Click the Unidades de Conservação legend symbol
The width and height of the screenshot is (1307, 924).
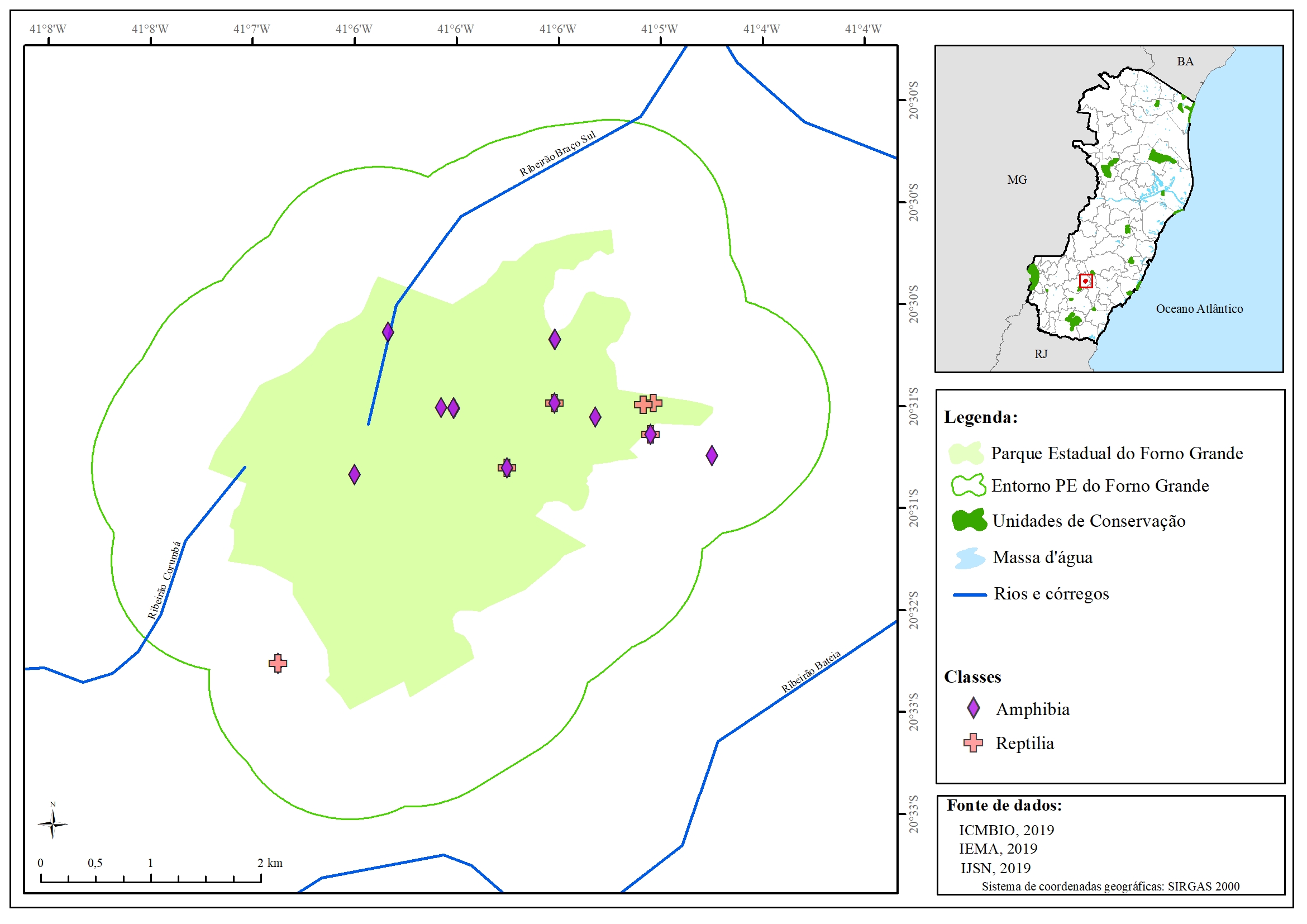tap(969, 520)
